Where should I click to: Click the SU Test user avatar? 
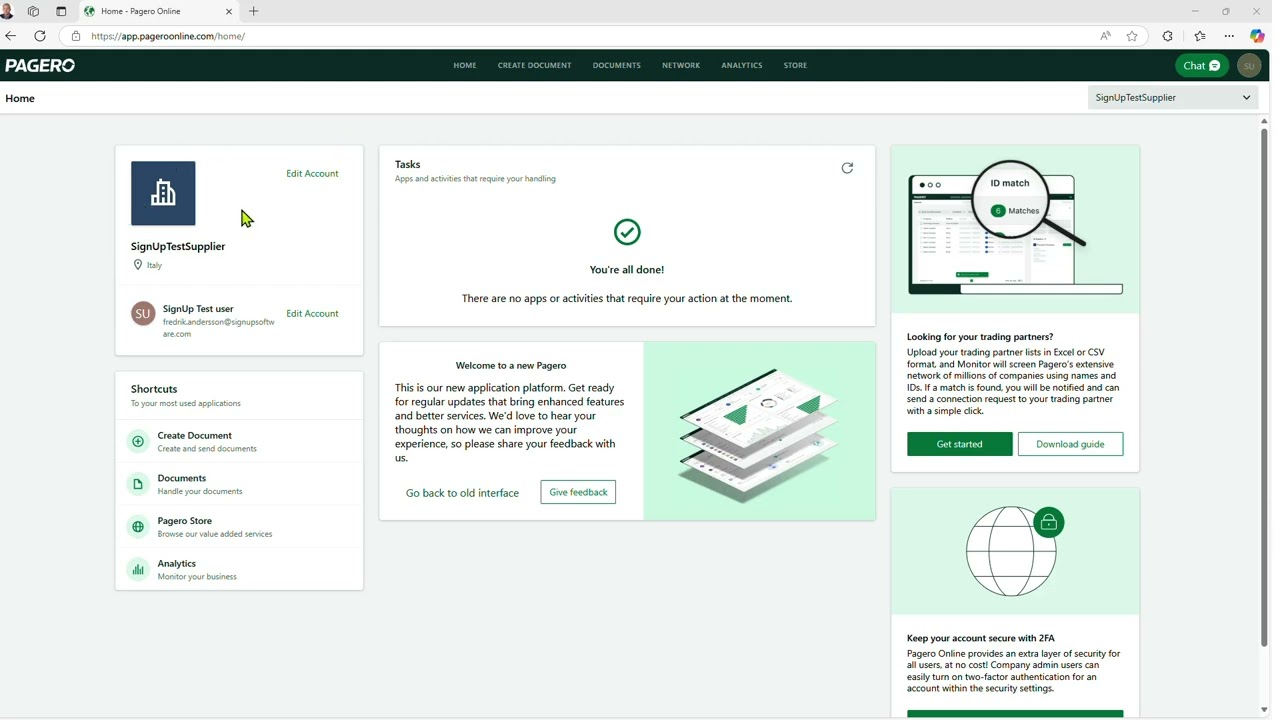[x=143, y=314]
